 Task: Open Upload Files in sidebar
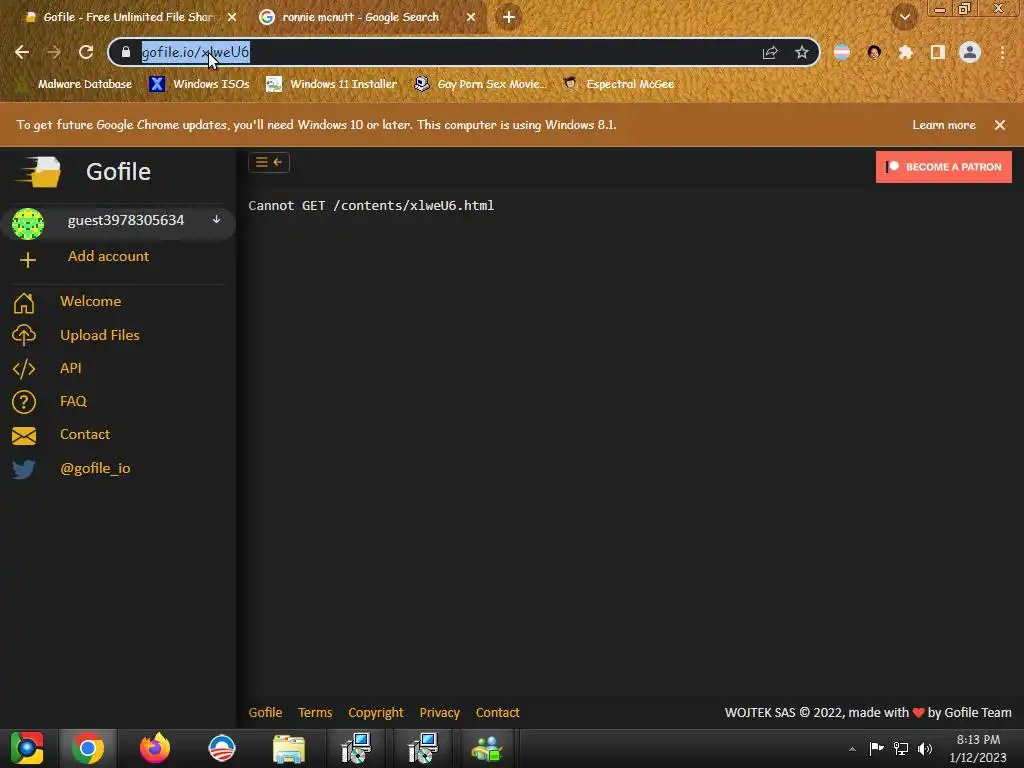pos(100,335)
